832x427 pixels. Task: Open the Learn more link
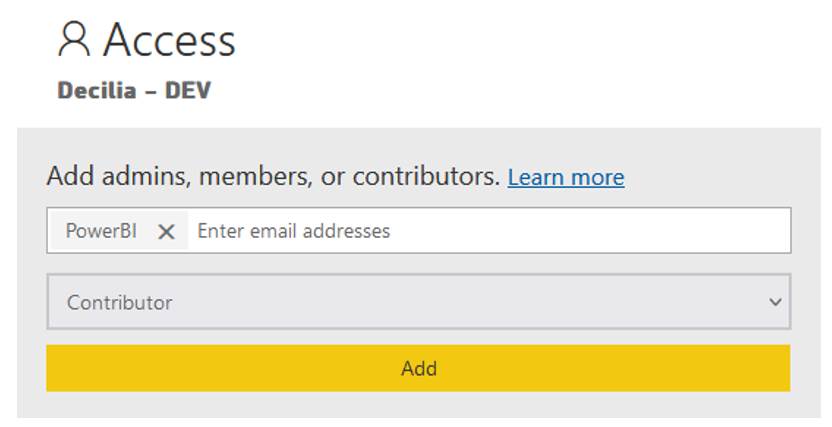566,177
